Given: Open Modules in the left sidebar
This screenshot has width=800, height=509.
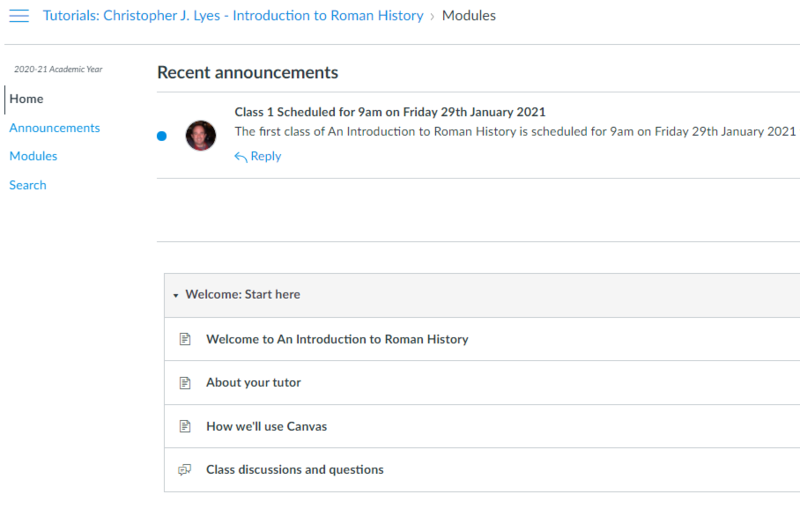Looking at the screenshot, I should (33, 156).
